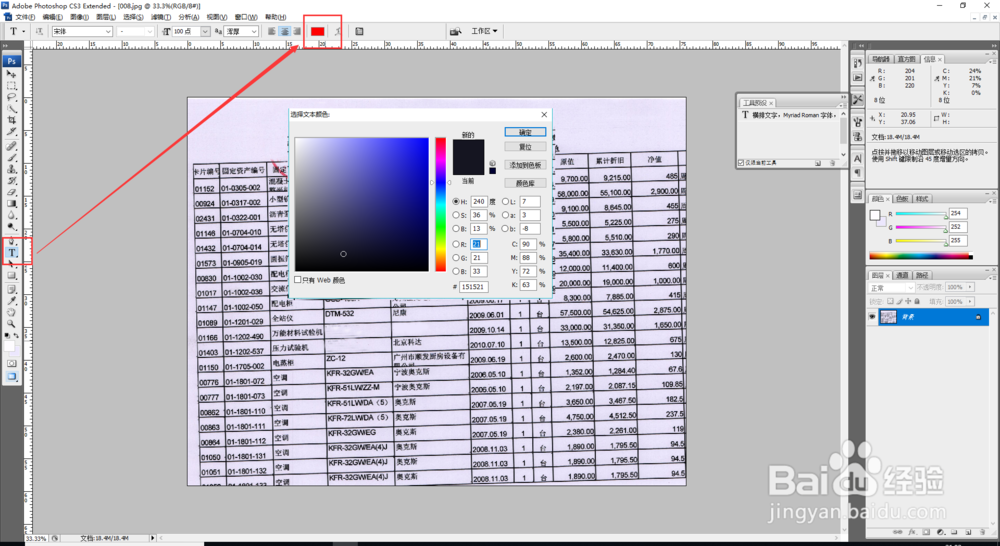Click the 确定 button in color picker
Image resolution: width=1000 pixels, height=546 pixels.
[x=525, y=132]
